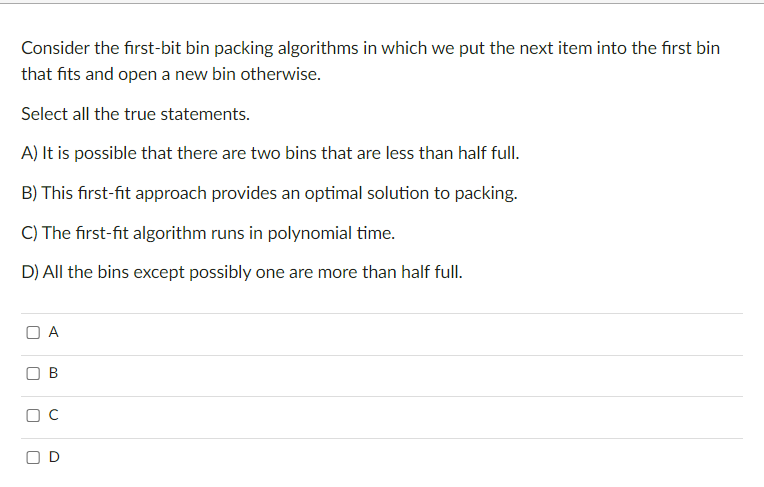Check the checkbox for answer A
Image resolution: width=764 pixels, height=487 pixels.
pyautogui.click(x=33, y=332)
